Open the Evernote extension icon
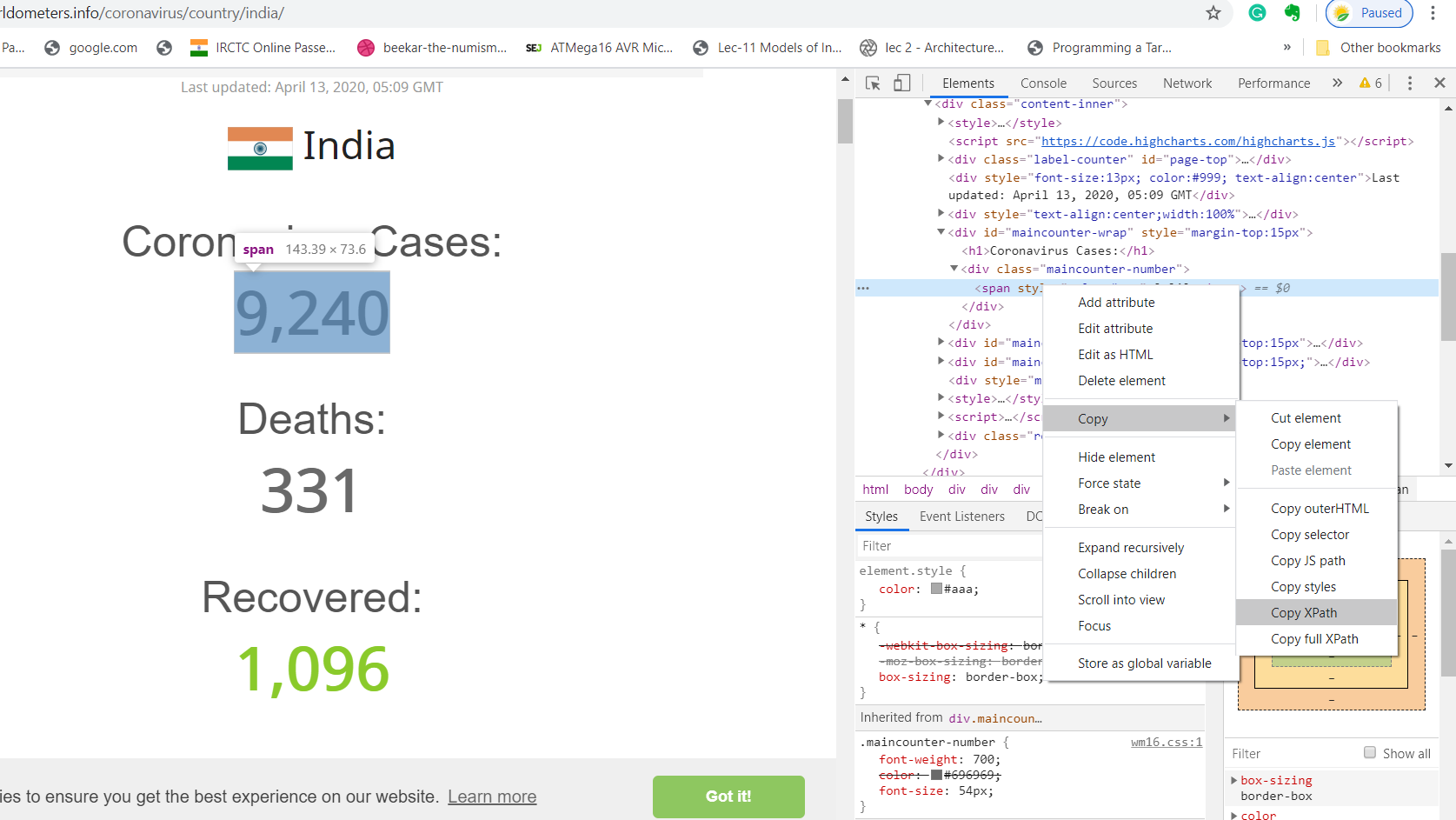The height and width of the screenshot is (820, 1456). click(x=1293, y=12)
